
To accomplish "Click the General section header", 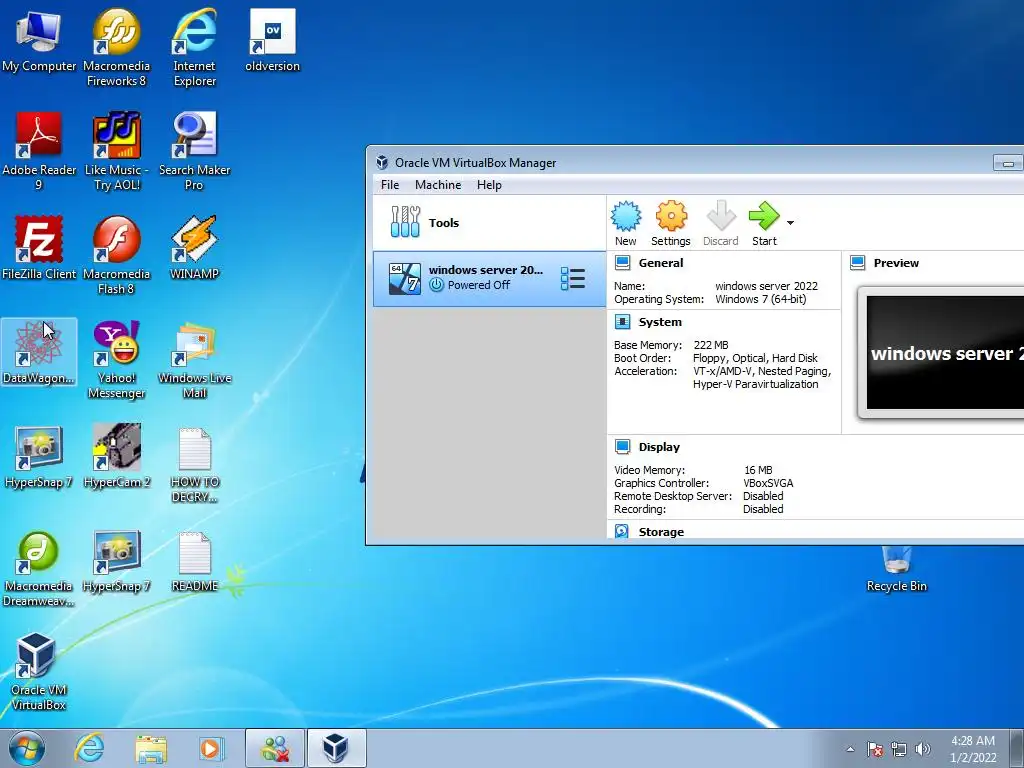I will (x=661, y=263).
